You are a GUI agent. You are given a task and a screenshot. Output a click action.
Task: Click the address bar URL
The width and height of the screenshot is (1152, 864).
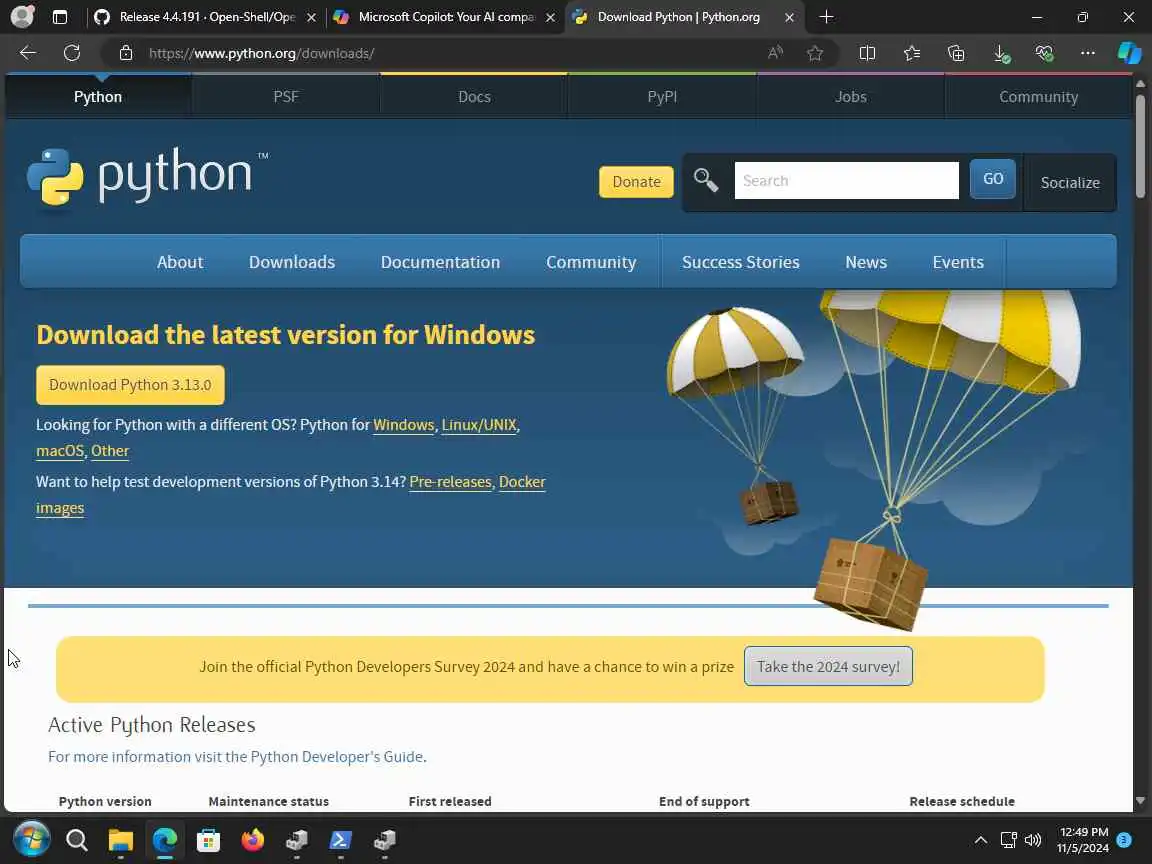262,53
